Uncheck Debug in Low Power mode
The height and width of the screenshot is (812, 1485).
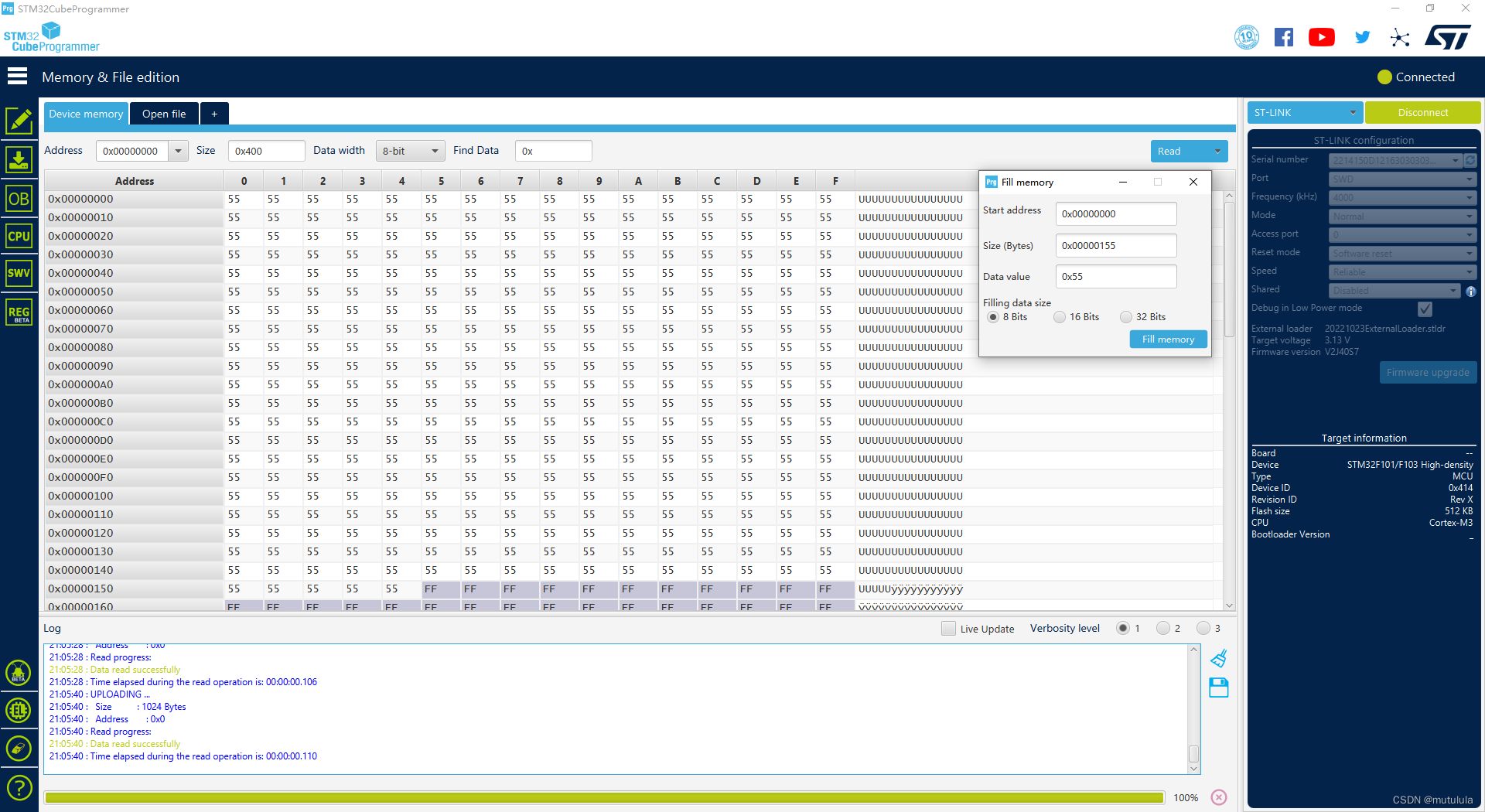point(1425,309)
